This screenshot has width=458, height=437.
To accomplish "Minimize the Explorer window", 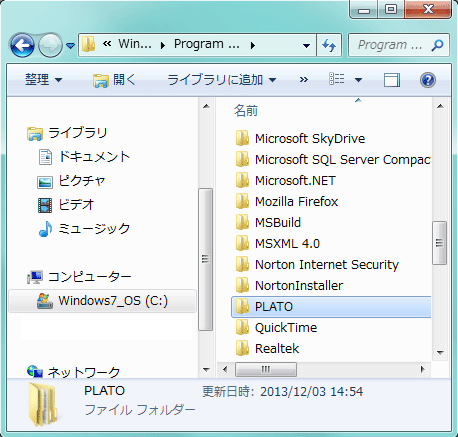I will click(364, 9).
